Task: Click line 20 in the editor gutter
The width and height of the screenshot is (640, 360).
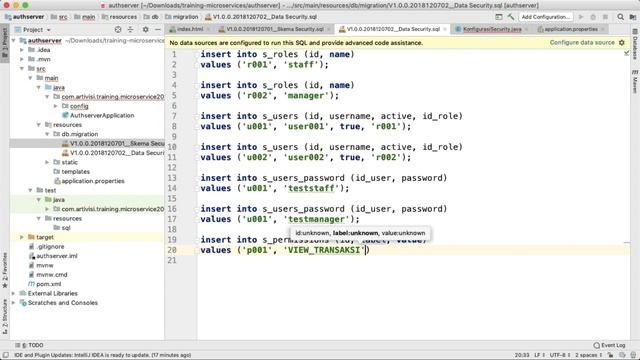Action: point(172,250)
